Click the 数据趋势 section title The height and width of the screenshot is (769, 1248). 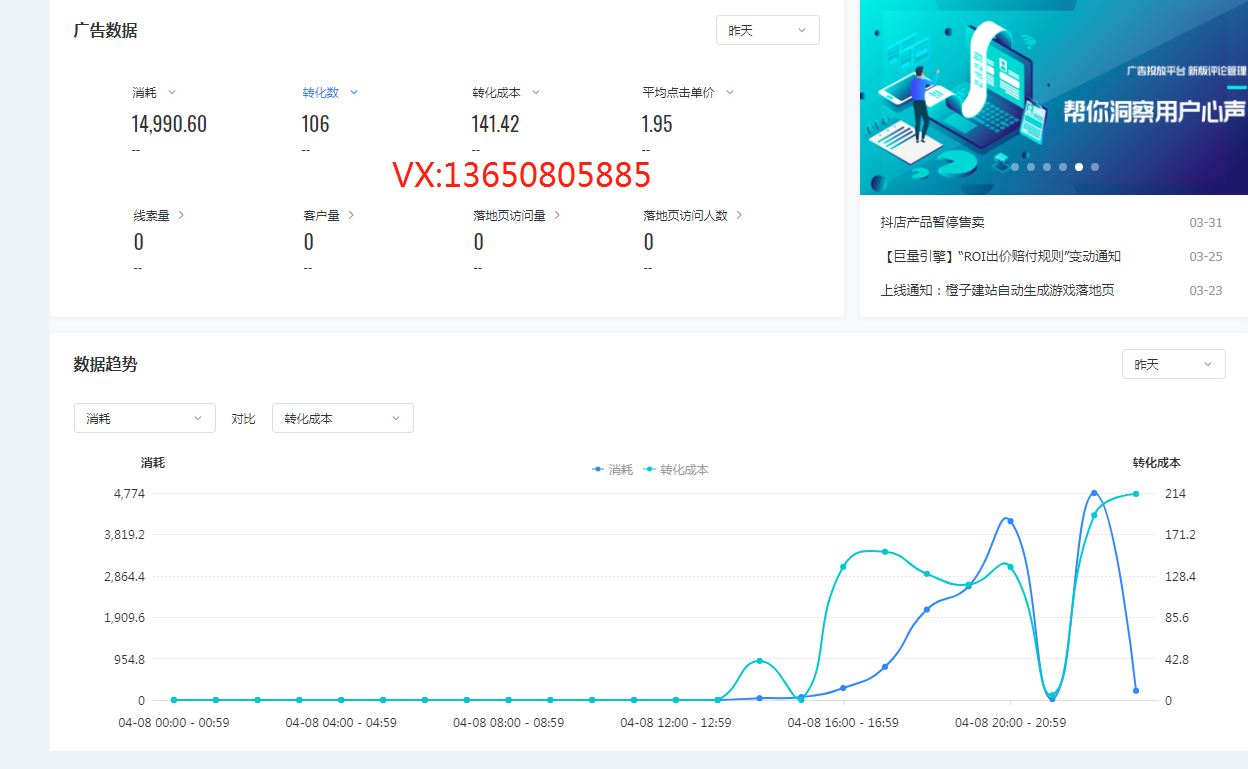[105, 364]
